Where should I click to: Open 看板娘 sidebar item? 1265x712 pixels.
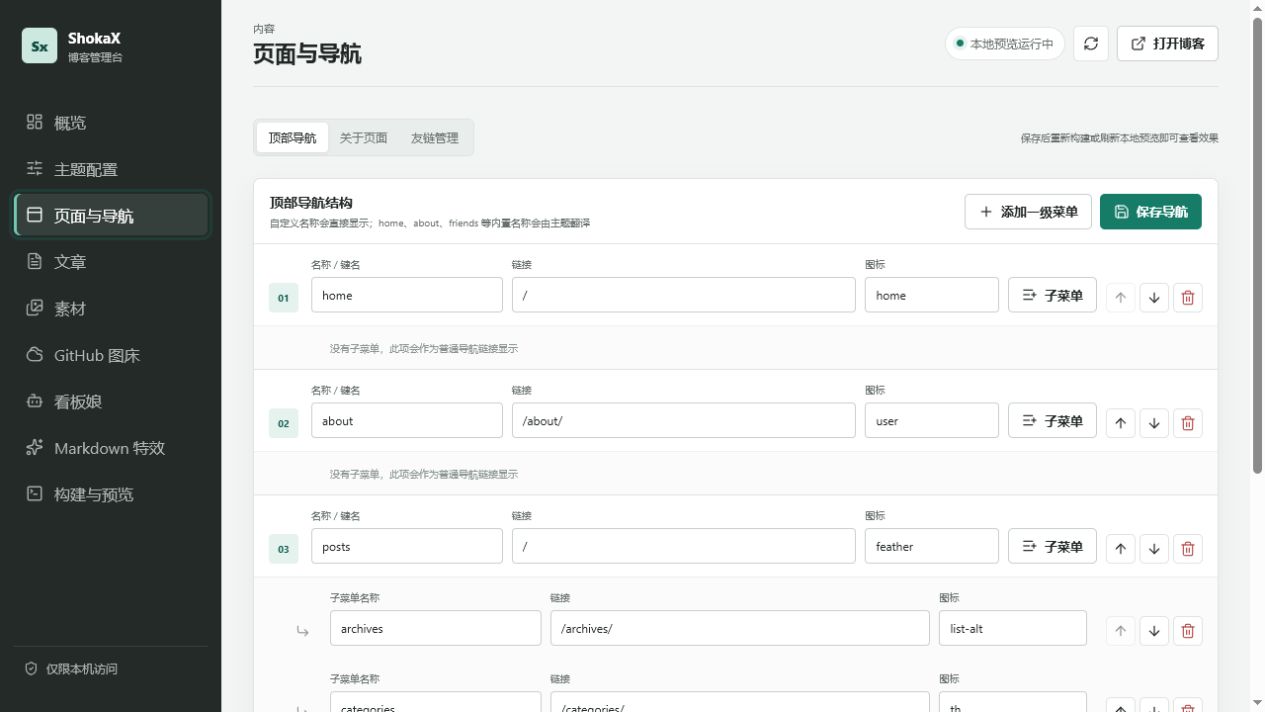110,401
